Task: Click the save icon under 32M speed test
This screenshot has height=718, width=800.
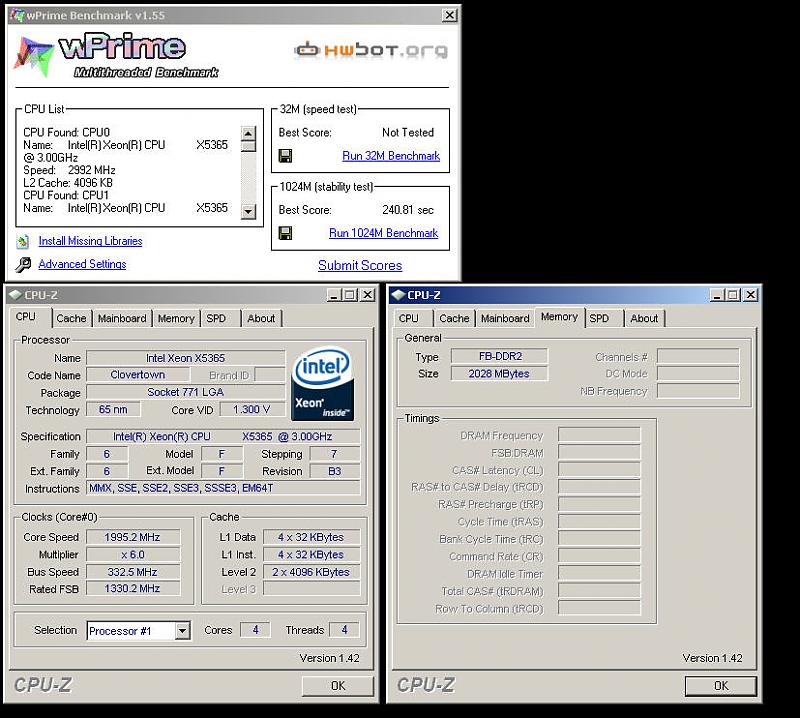Action: click(x=286, y=156)
